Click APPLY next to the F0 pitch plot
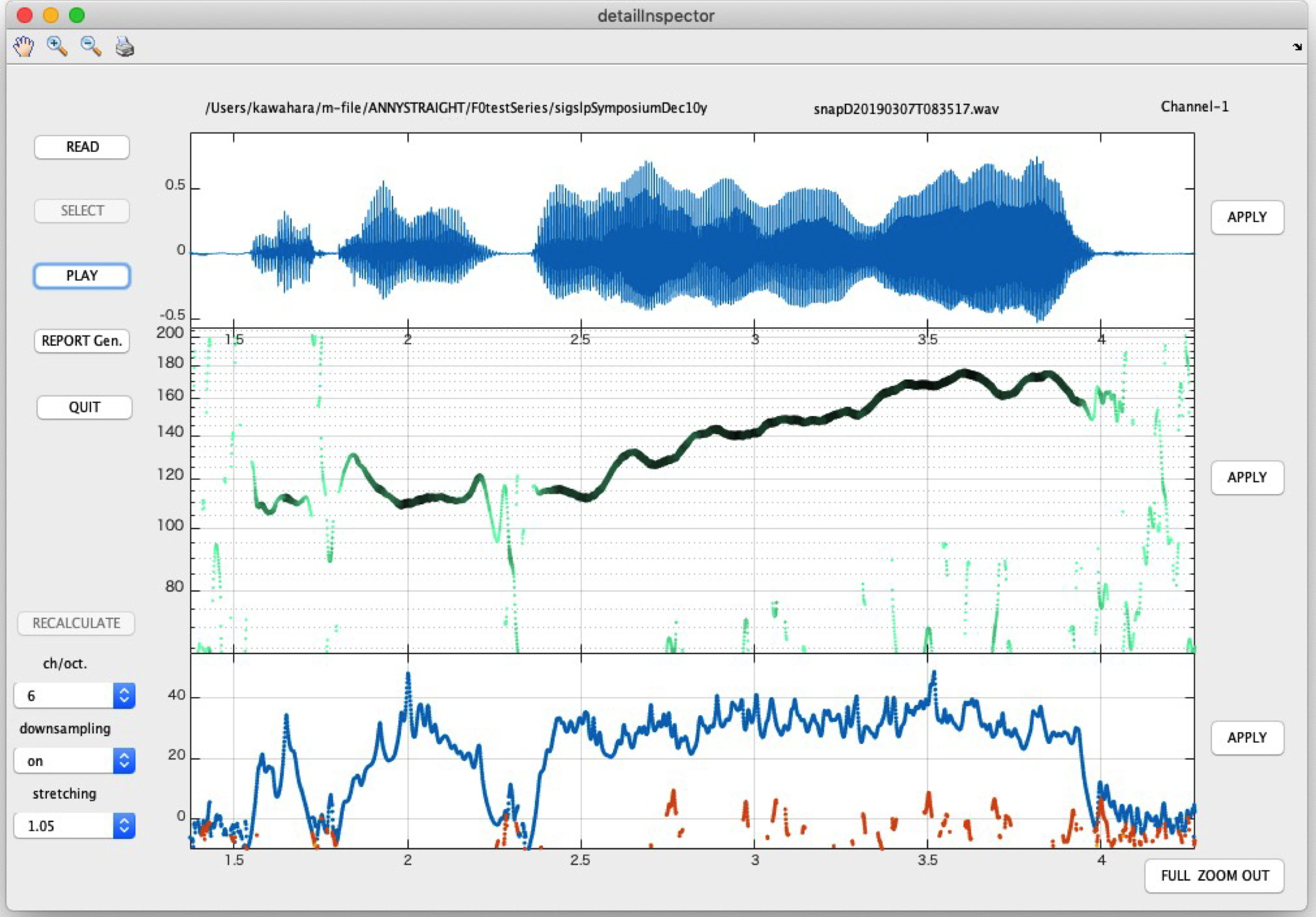 coord(1247,477)
